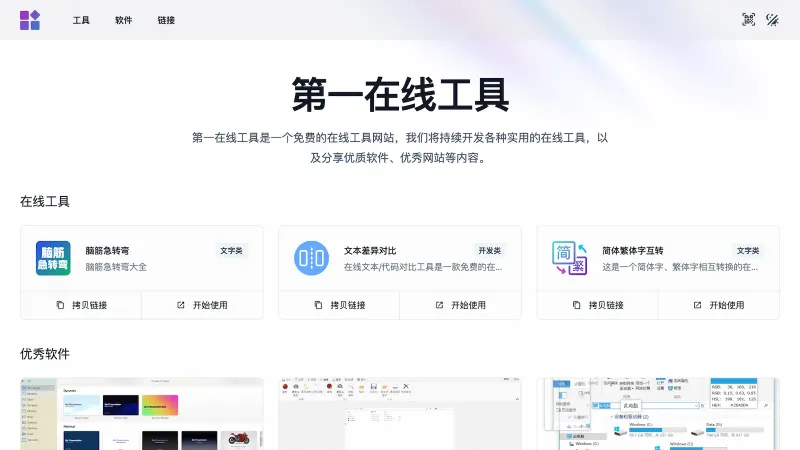Copy link for 脑筋急转弯
This screenshot has width=800, height=450.
[x=81, y=305]
